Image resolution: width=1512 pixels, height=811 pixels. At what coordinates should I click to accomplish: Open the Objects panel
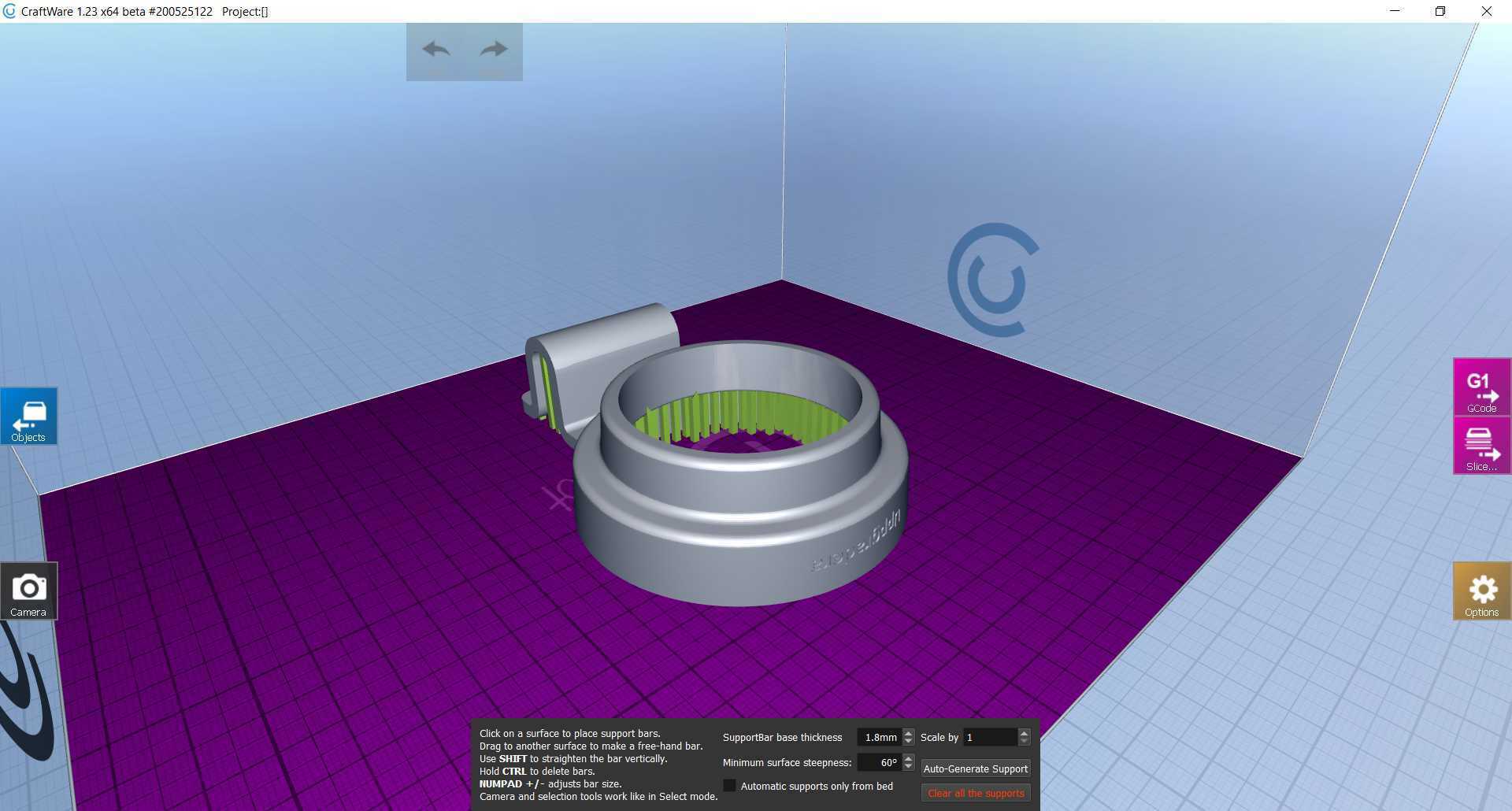coord(28,417)
